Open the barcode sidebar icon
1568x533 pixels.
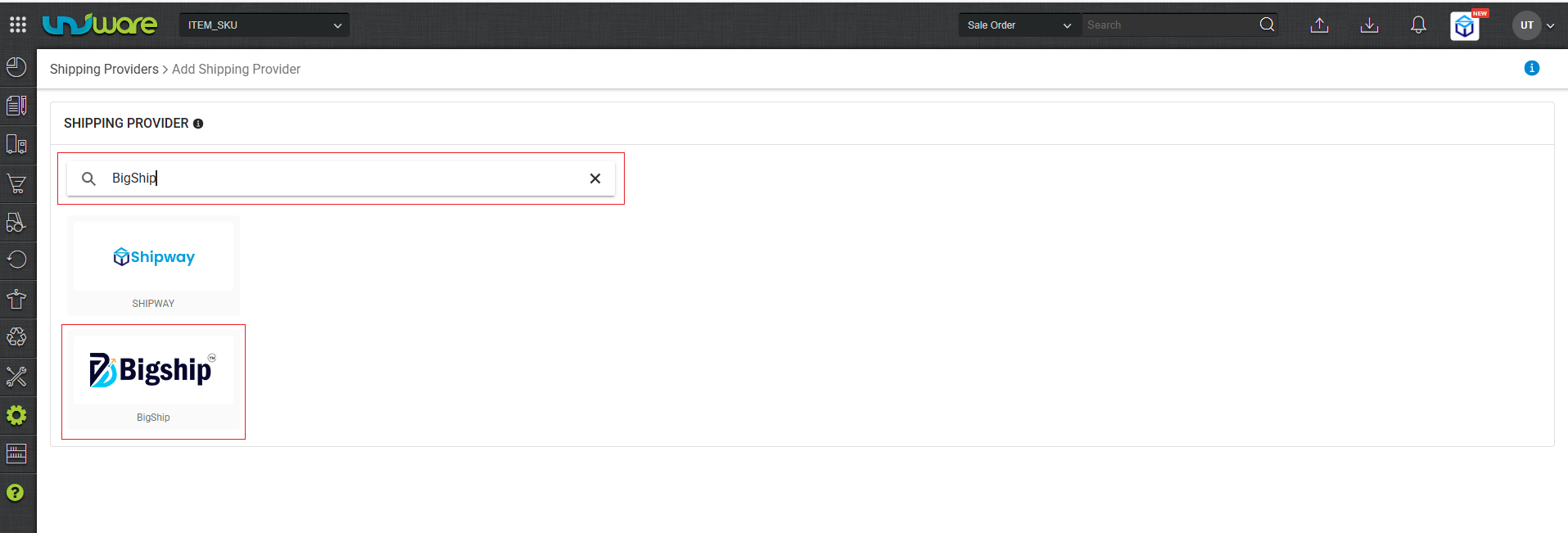click(16, 454)
